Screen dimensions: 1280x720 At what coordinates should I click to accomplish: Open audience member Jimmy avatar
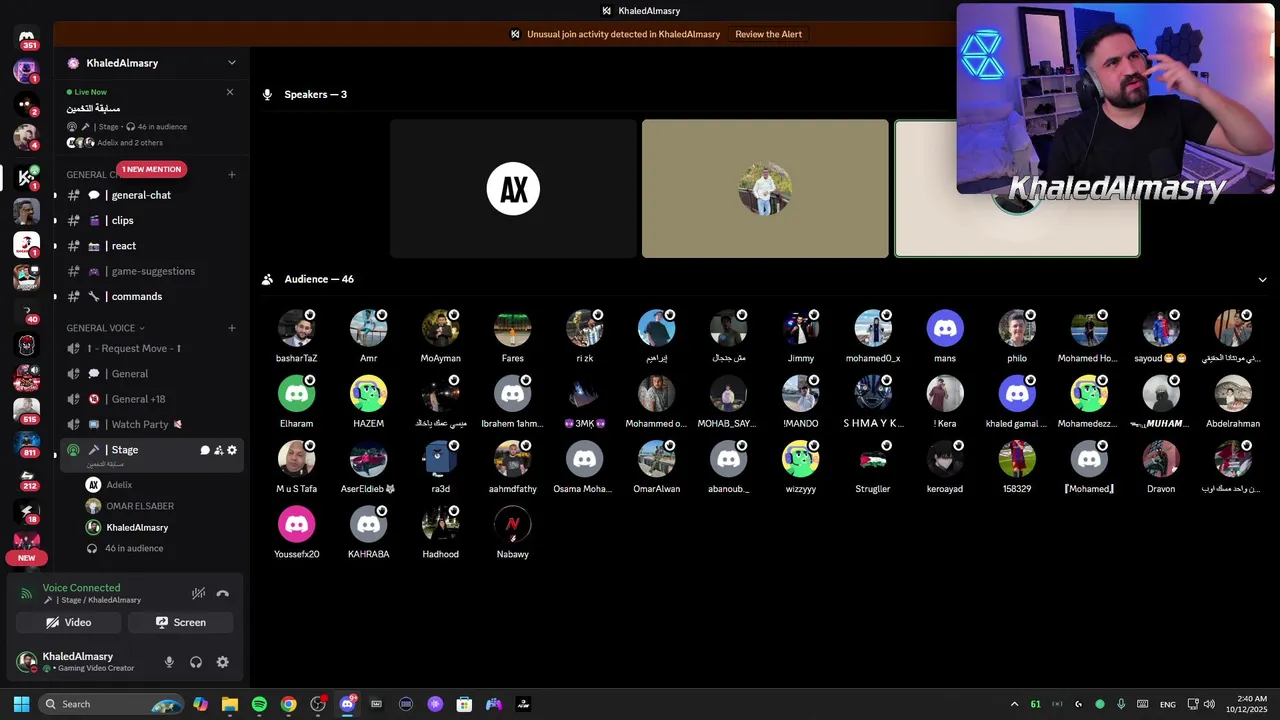click(x=800, y=328)
